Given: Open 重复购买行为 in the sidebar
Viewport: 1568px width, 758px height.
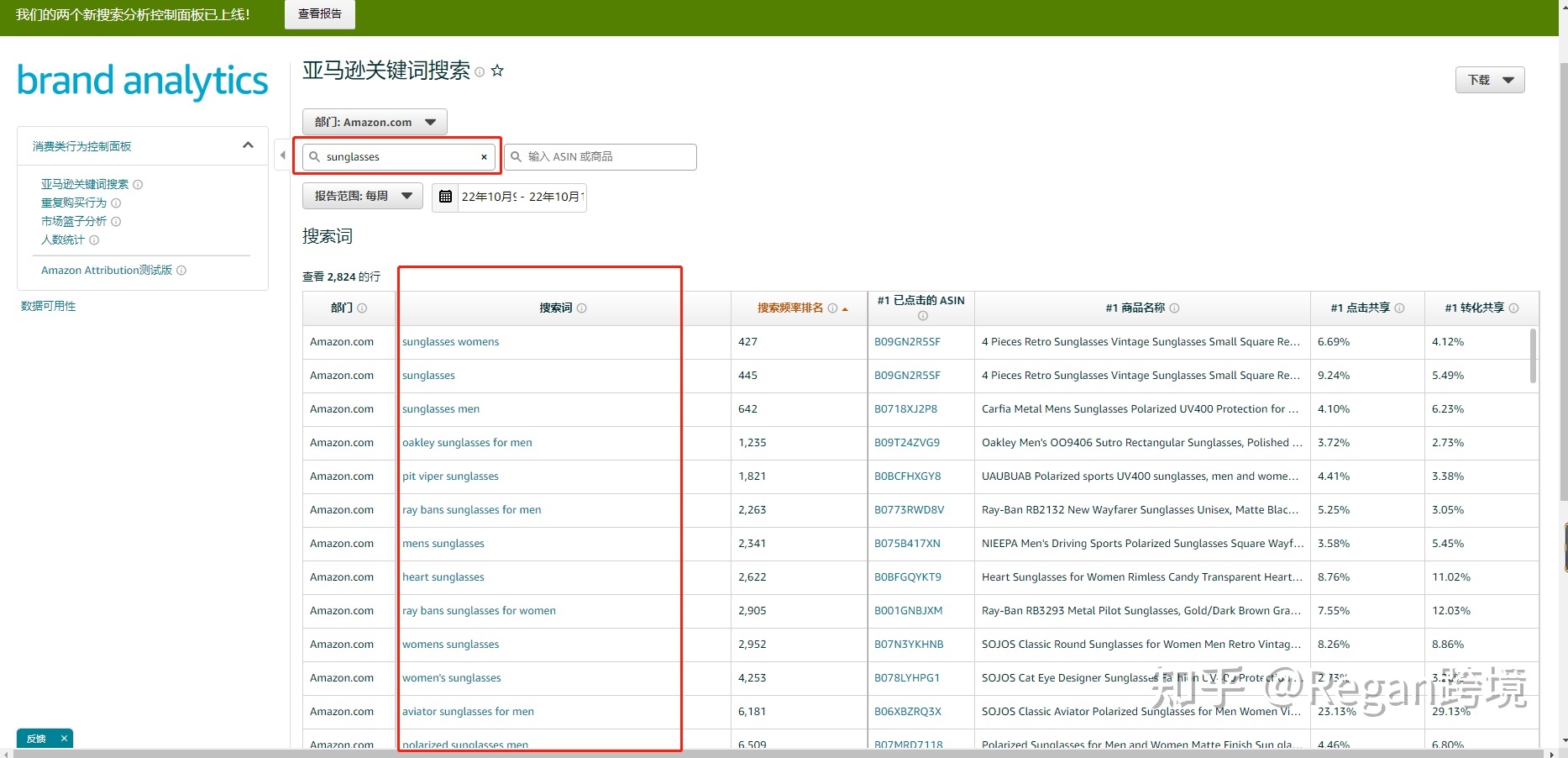Looking at the screenshot, I should coord(74,203).
